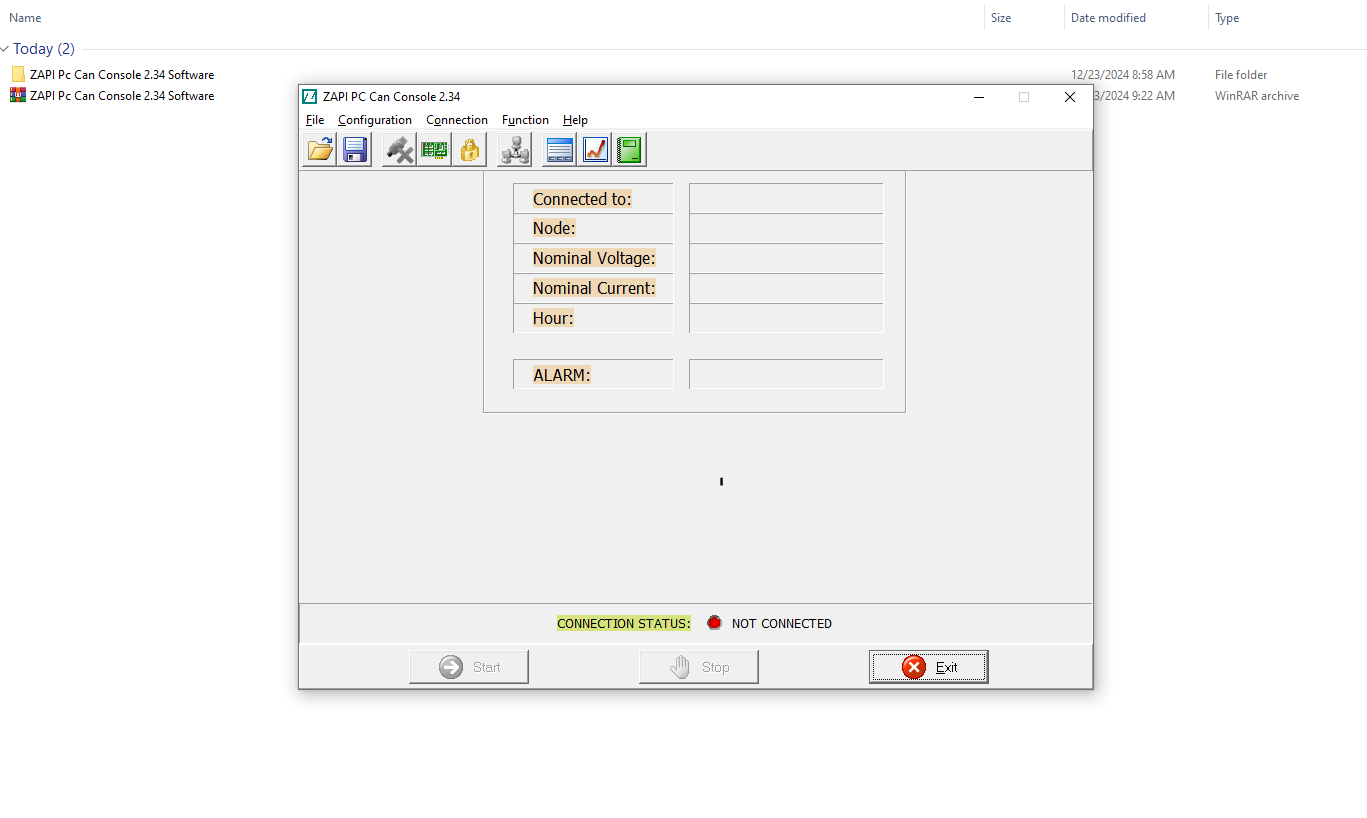Click the 'Node:' label
1367x818 pixels.
coord(554,228)
